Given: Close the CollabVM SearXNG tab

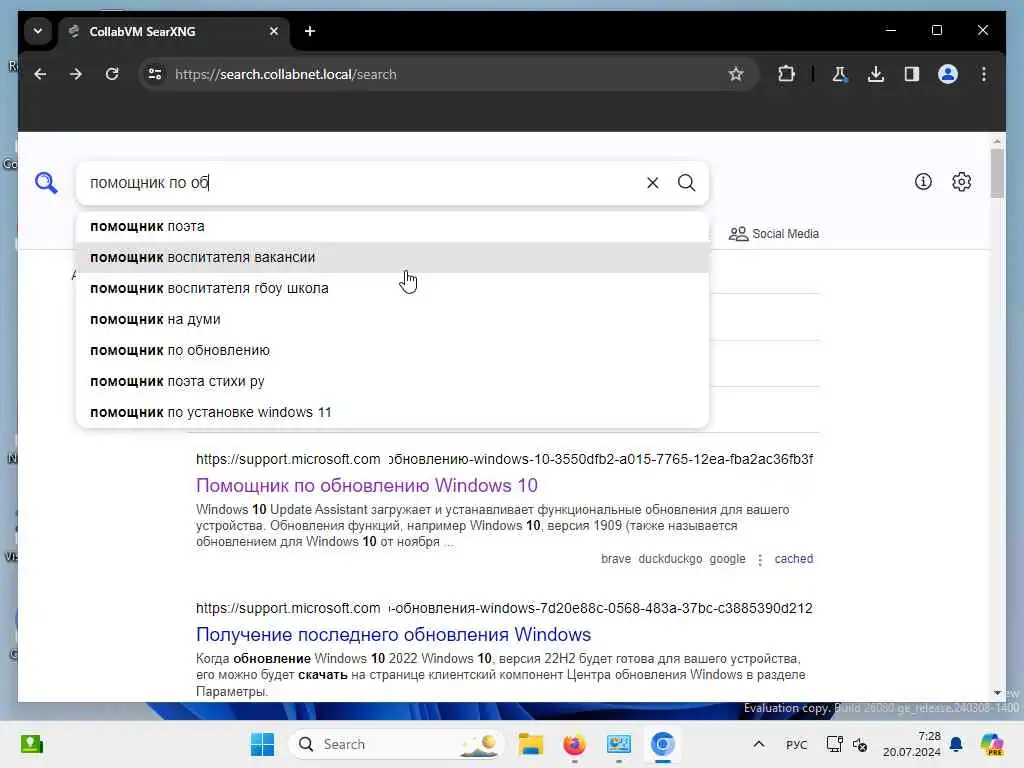Looking at the screenshot, I should click(x=274, y=31).
